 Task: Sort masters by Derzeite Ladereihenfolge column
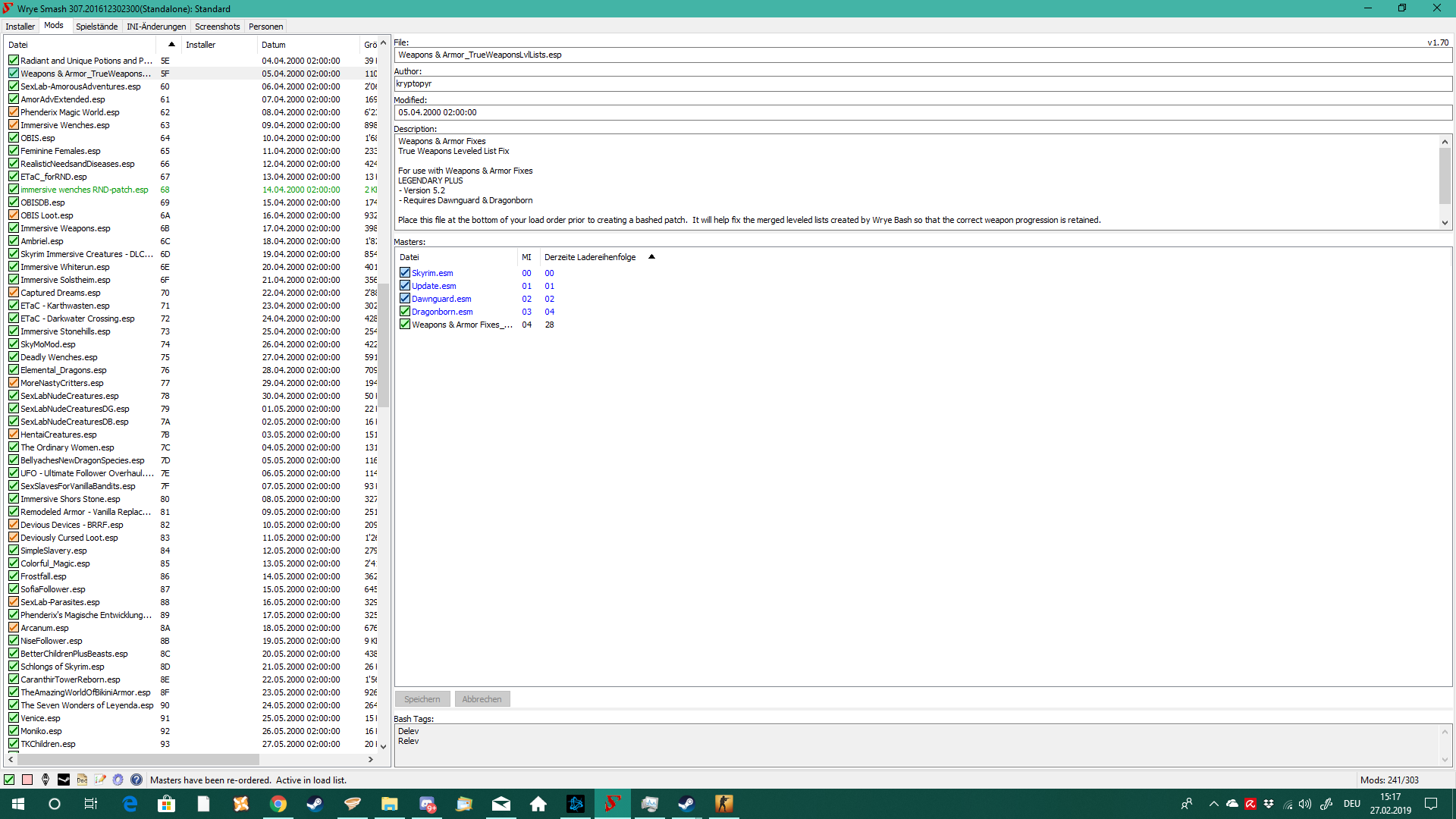pos(599,257)
